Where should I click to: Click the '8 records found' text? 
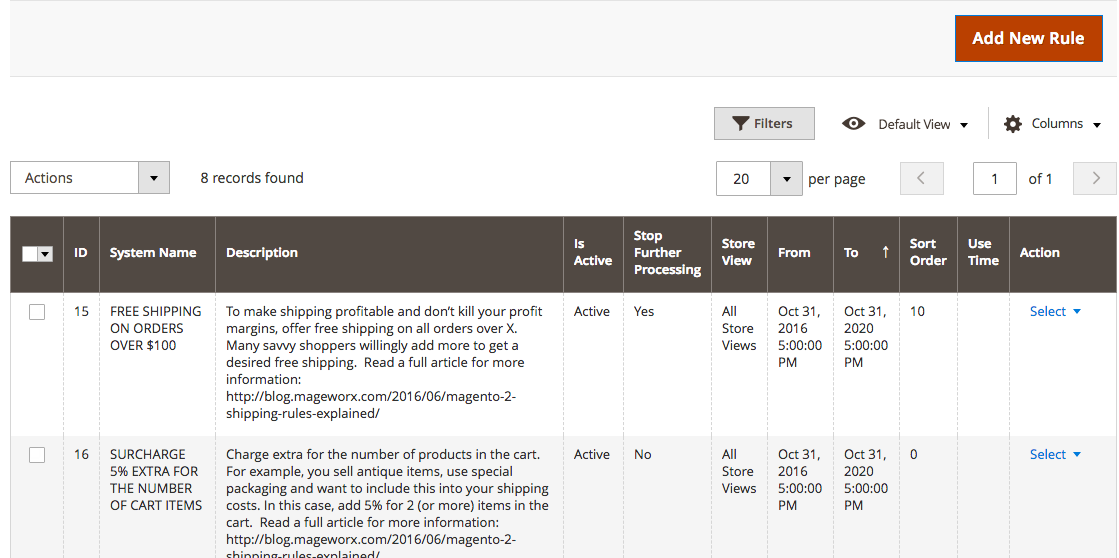[x=252, y=178]
